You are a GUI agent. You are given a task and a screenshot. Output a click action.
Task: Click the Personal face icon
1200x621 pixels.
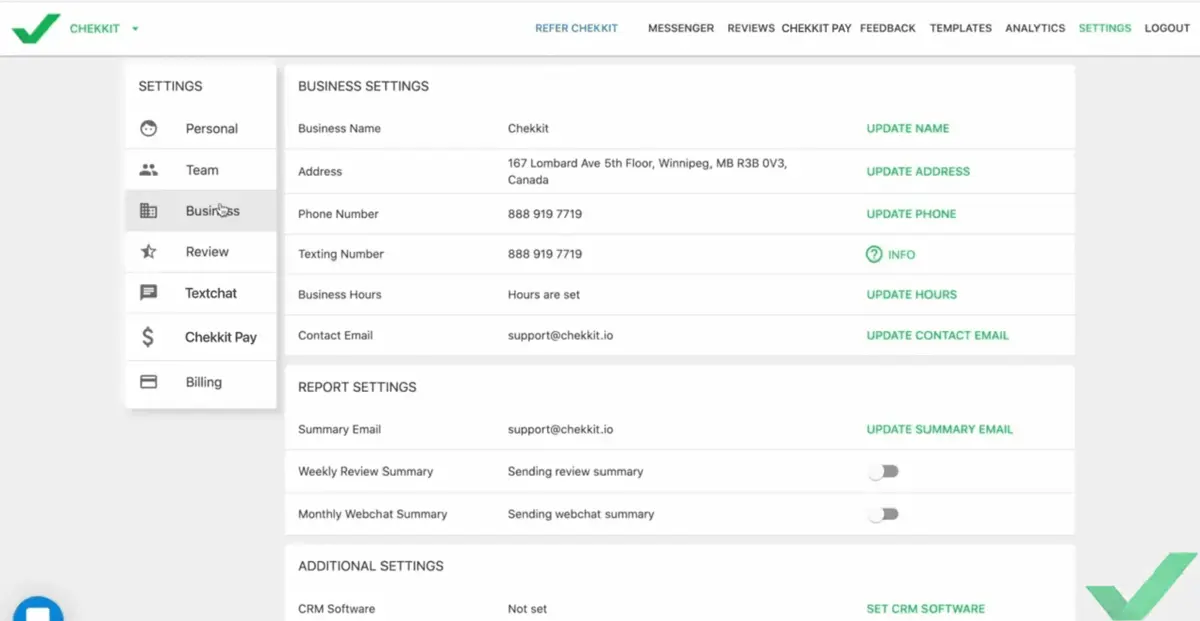click(148, 128)
